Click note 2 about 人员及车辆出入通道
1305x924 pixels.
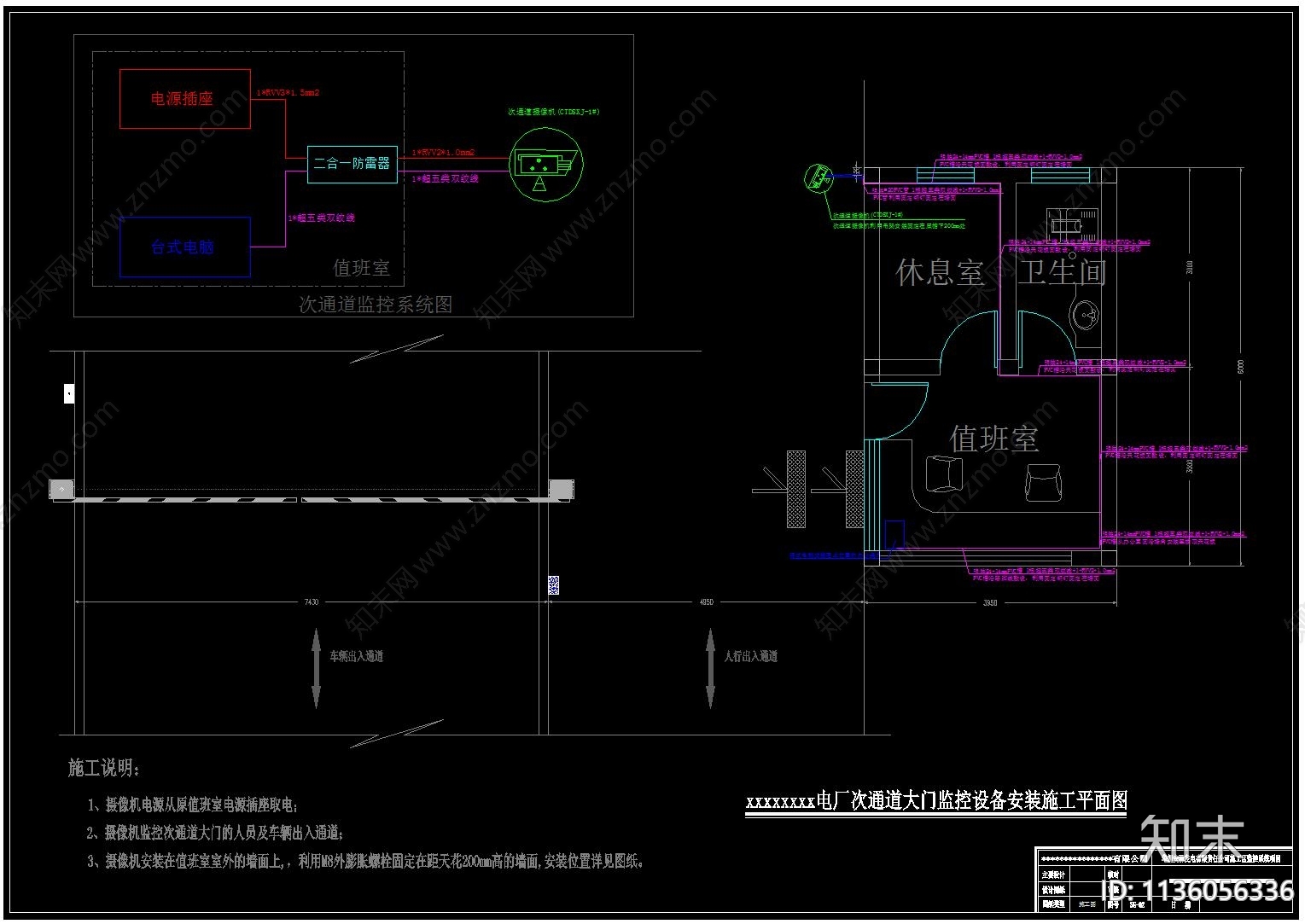[215, 833]
